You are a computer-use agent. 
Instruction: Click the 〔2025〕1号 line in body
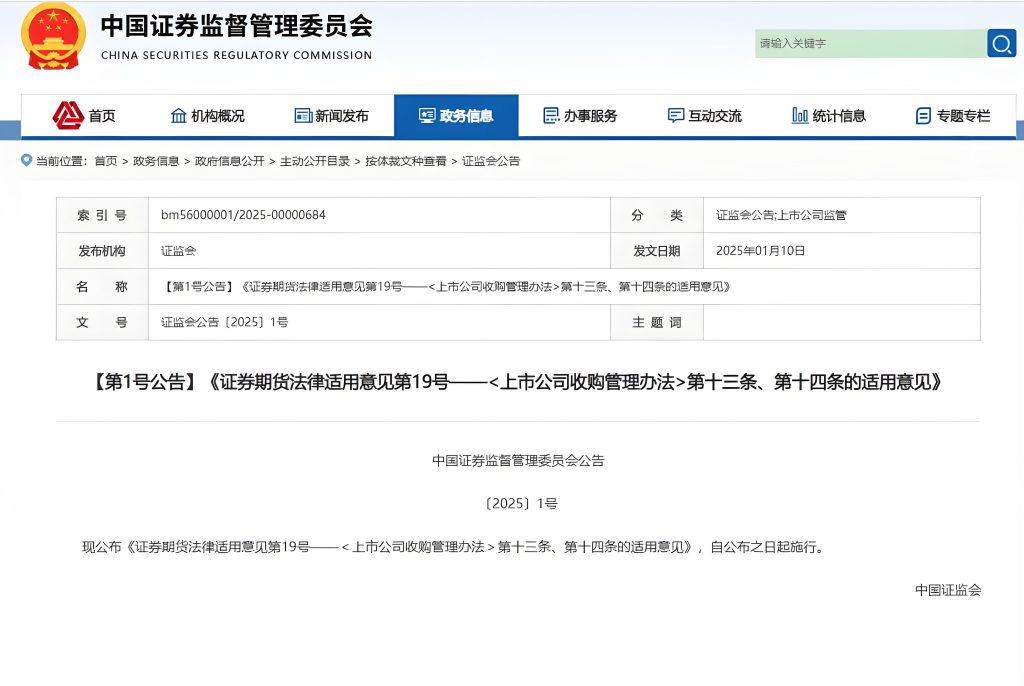coord(520,504)
